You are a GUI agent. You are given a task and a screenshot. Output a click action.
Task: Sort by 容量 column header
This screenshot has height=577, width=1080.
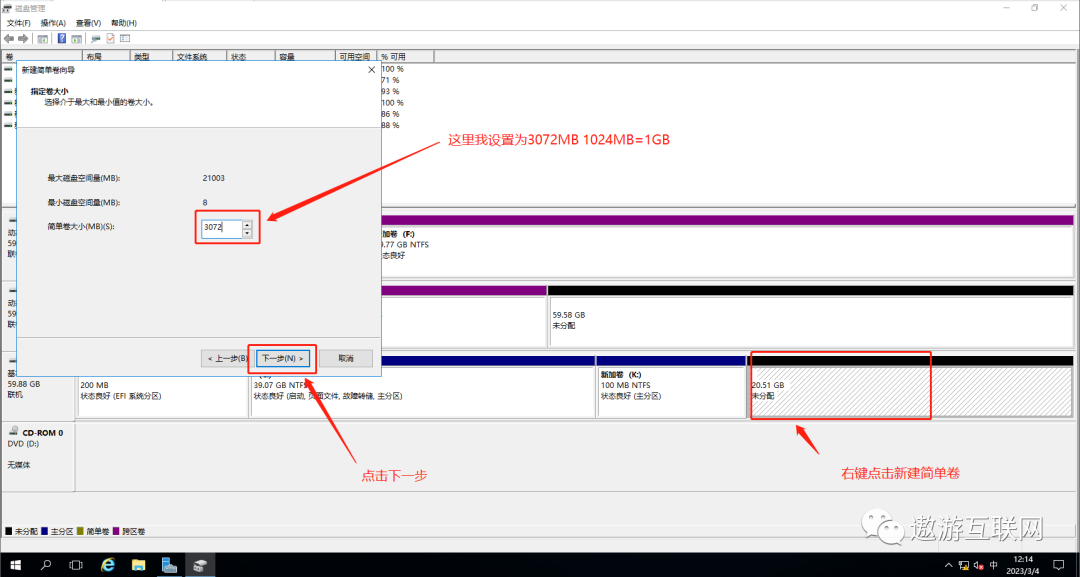[305, 56]
